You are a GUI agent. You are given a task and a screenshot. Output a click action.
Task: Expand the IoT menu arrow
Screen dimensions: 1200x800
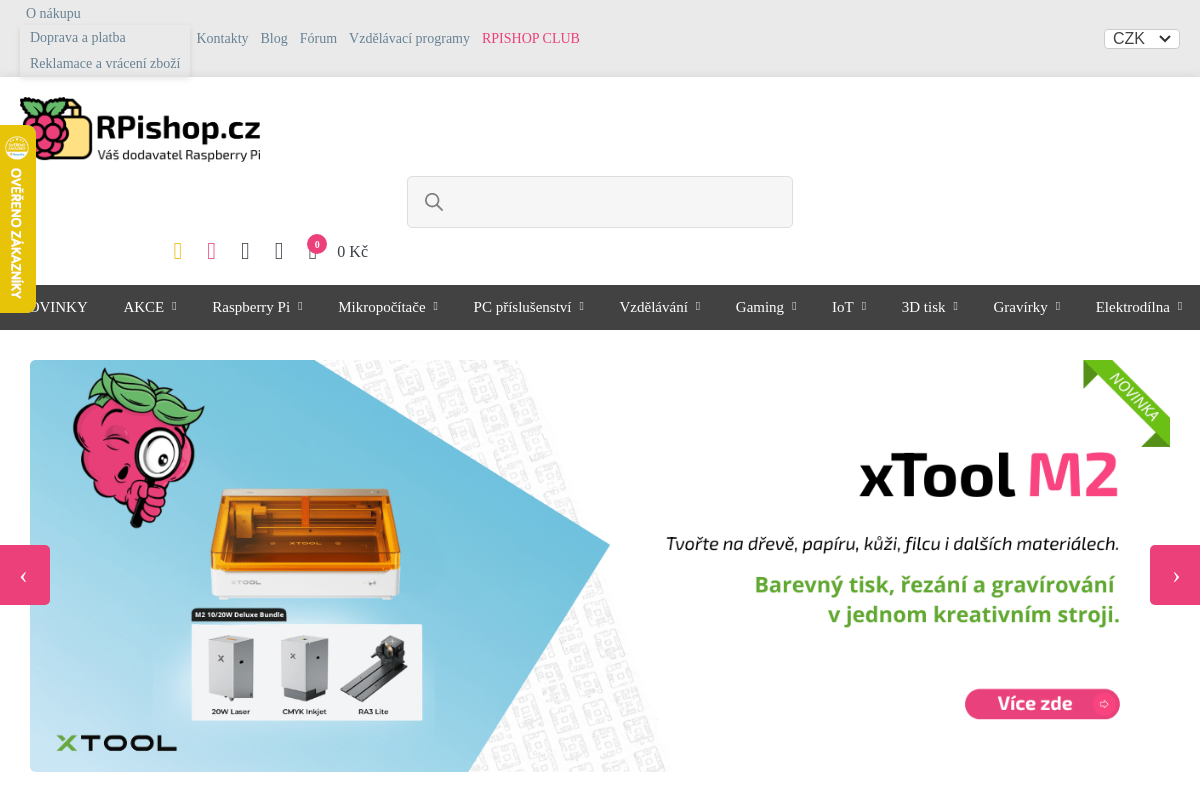[x=863, y=307]
